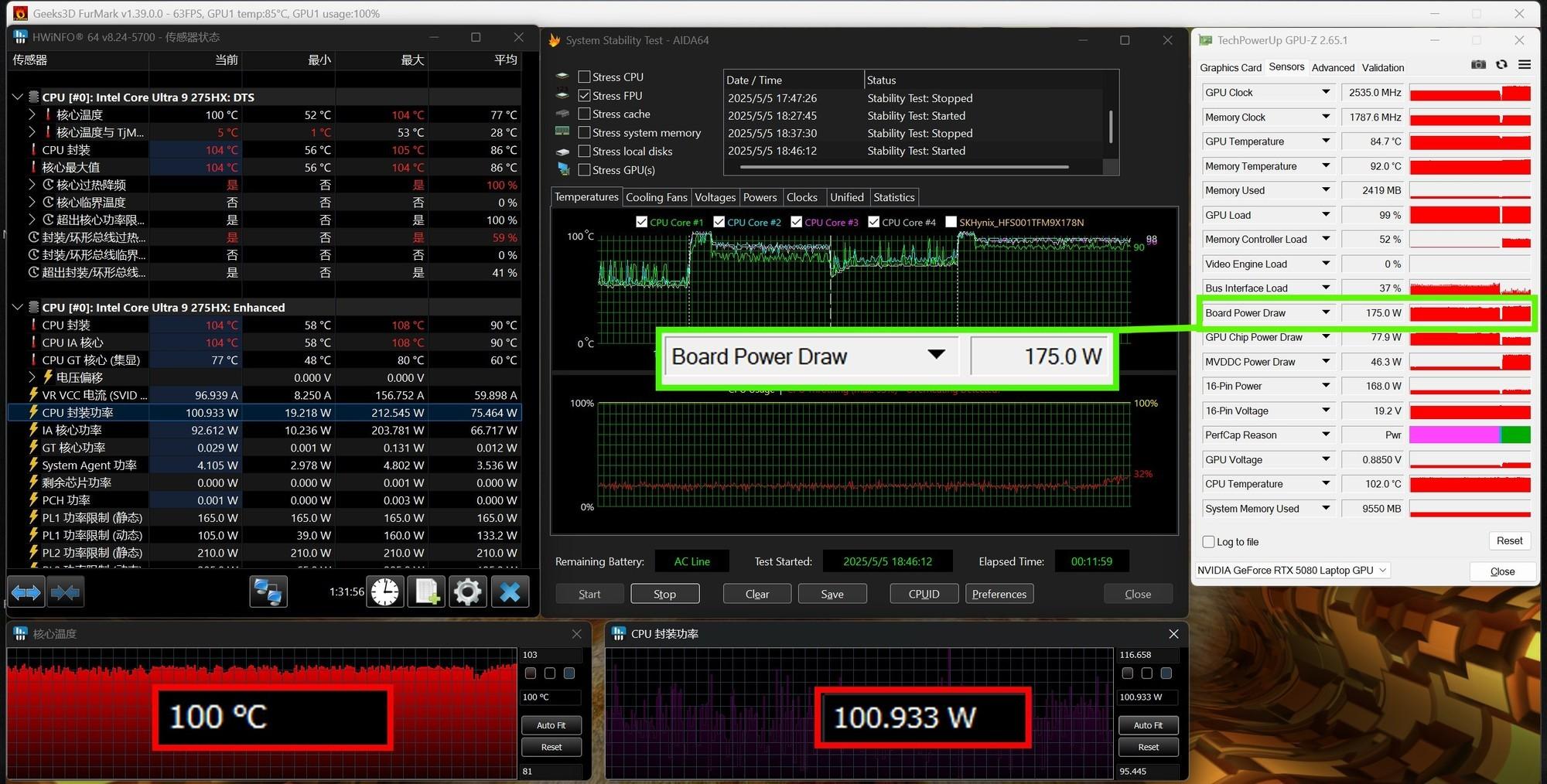1547x784 pixels.
Task: Click HWiNFO save log file icon
Action: click(x=427, y=593)
